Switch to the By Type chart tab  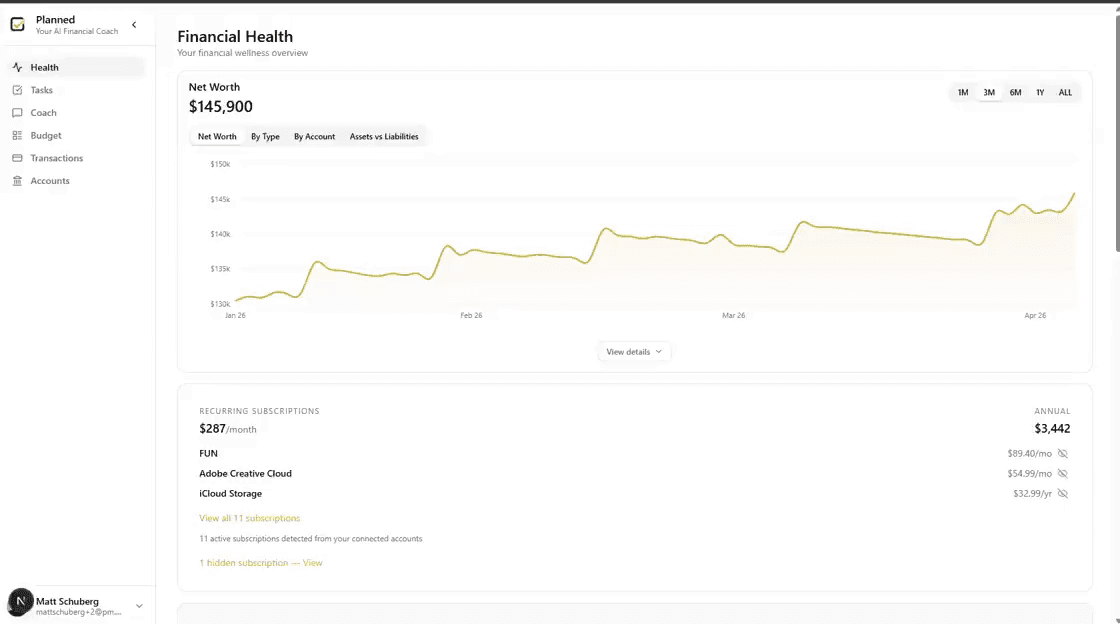(x=265, y=136)
